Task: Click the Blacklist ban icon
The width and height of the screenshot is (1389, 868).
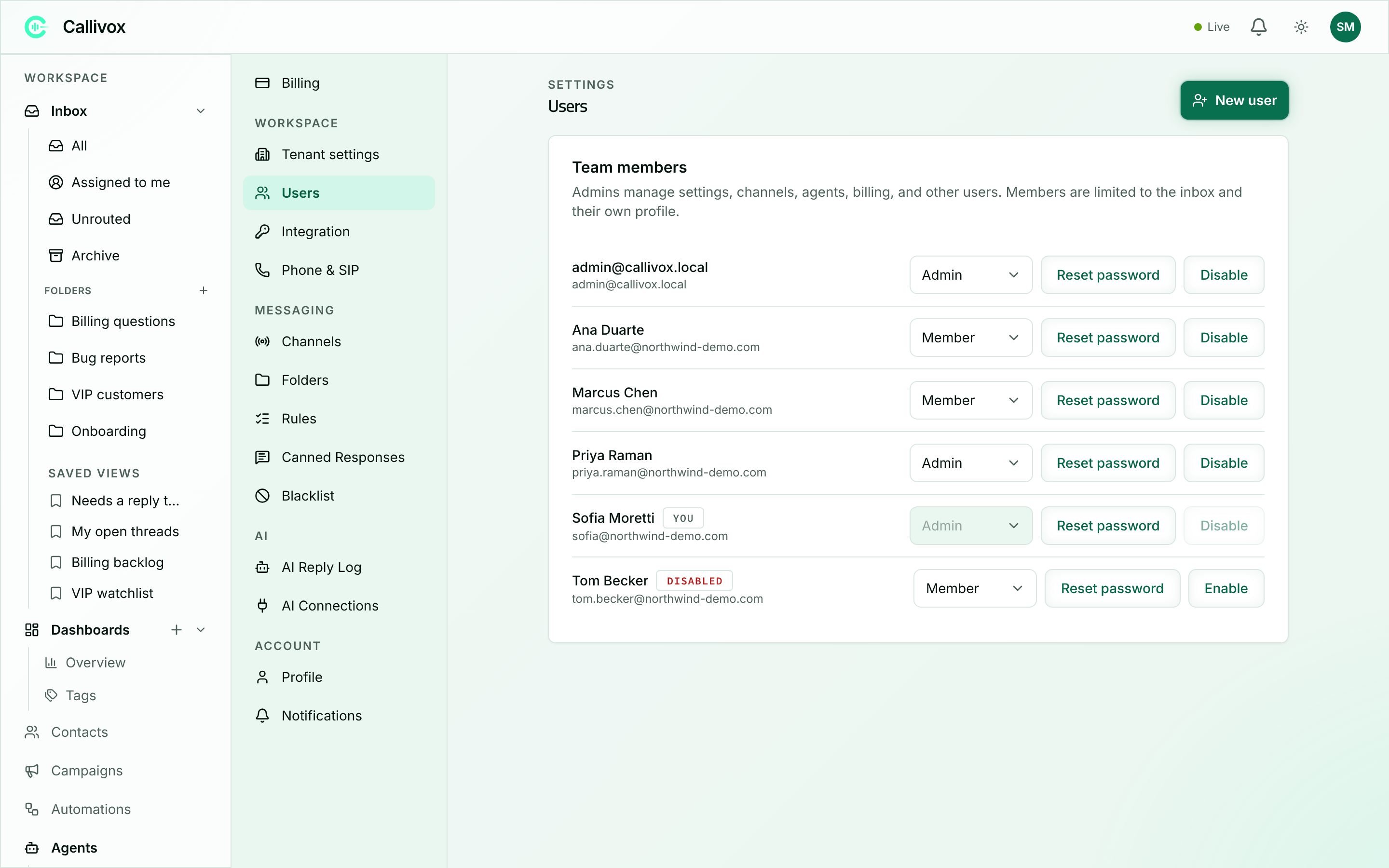Action: point(262,495)
